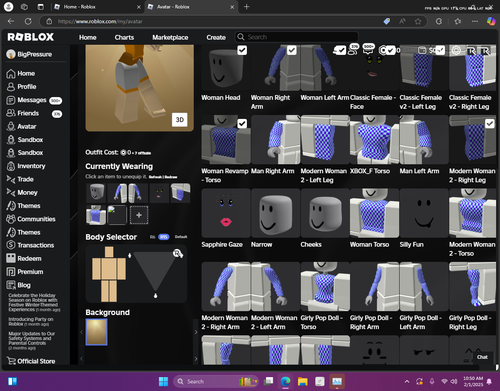This screenshot has width=500, height=391.
Task: Open the browser more options menu
Action: click(475, 21)
